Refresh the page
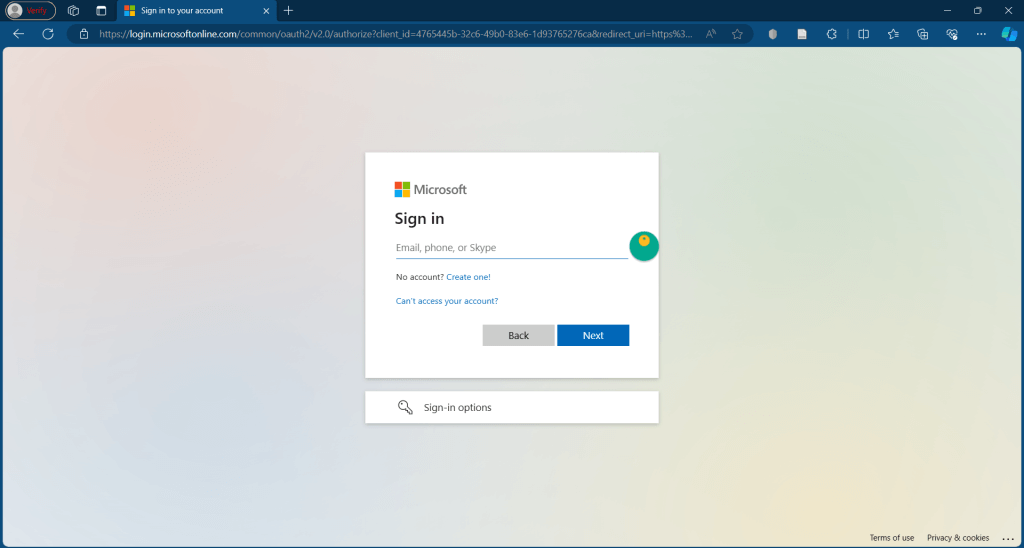 tap(48, 33)
